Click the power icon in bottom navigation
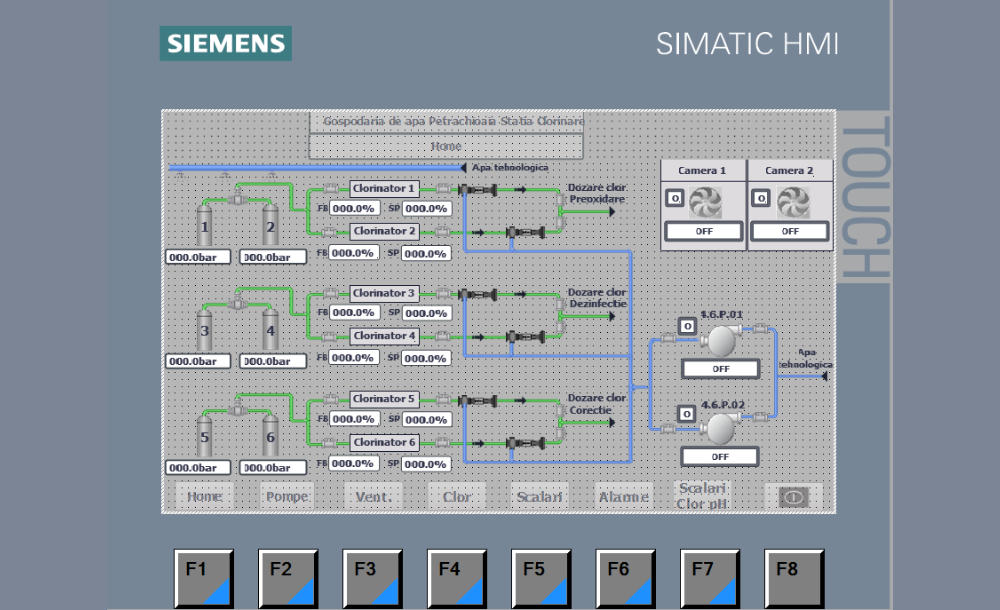 pyautogui.click(x=793, y=497)
